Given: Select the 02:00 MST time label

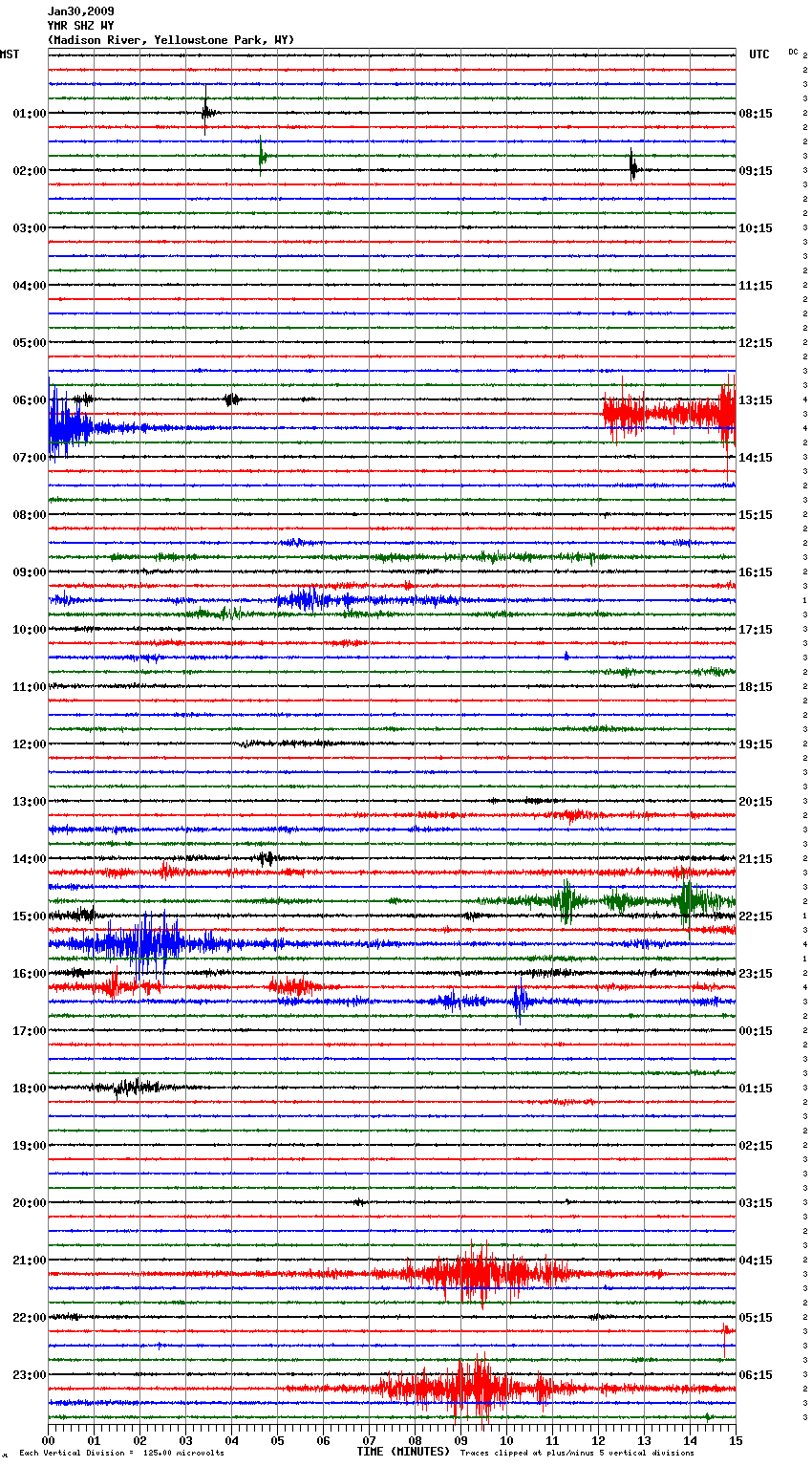Looking at the screenshot, I should pos(30,171).
